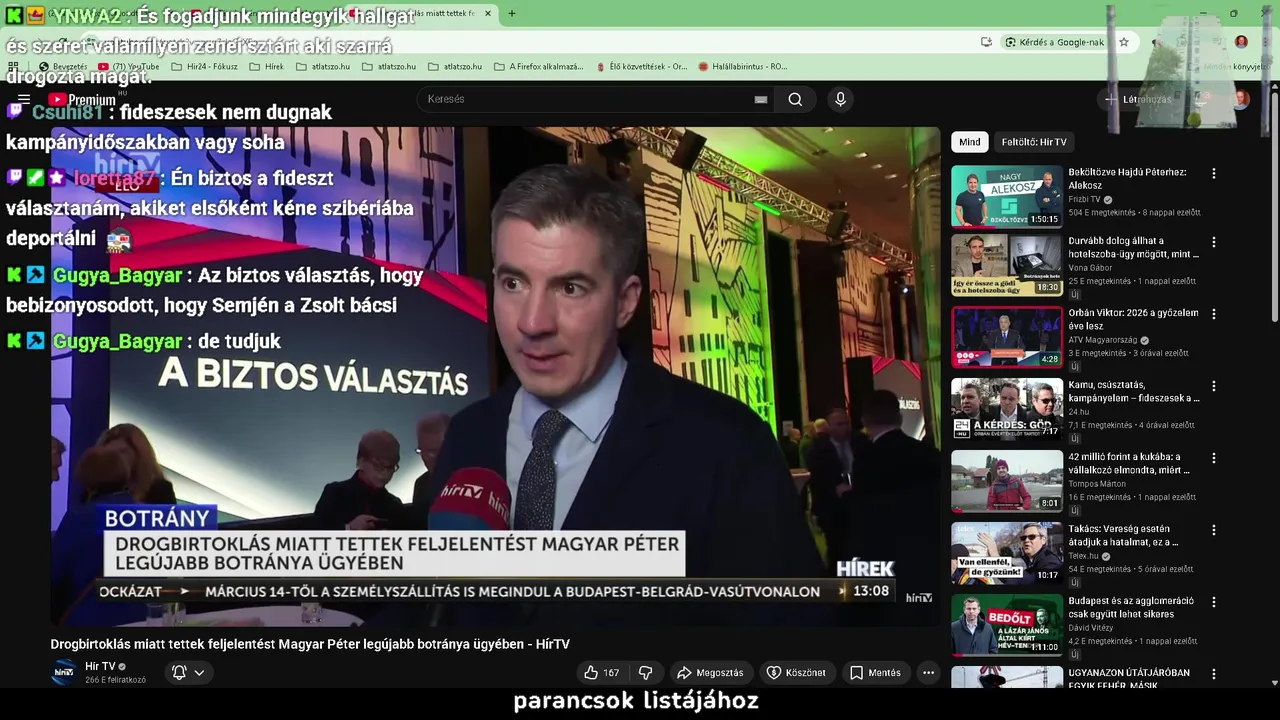Open the YouTube hamburger guide menu

pyautogui.click(x=24, y=99)
